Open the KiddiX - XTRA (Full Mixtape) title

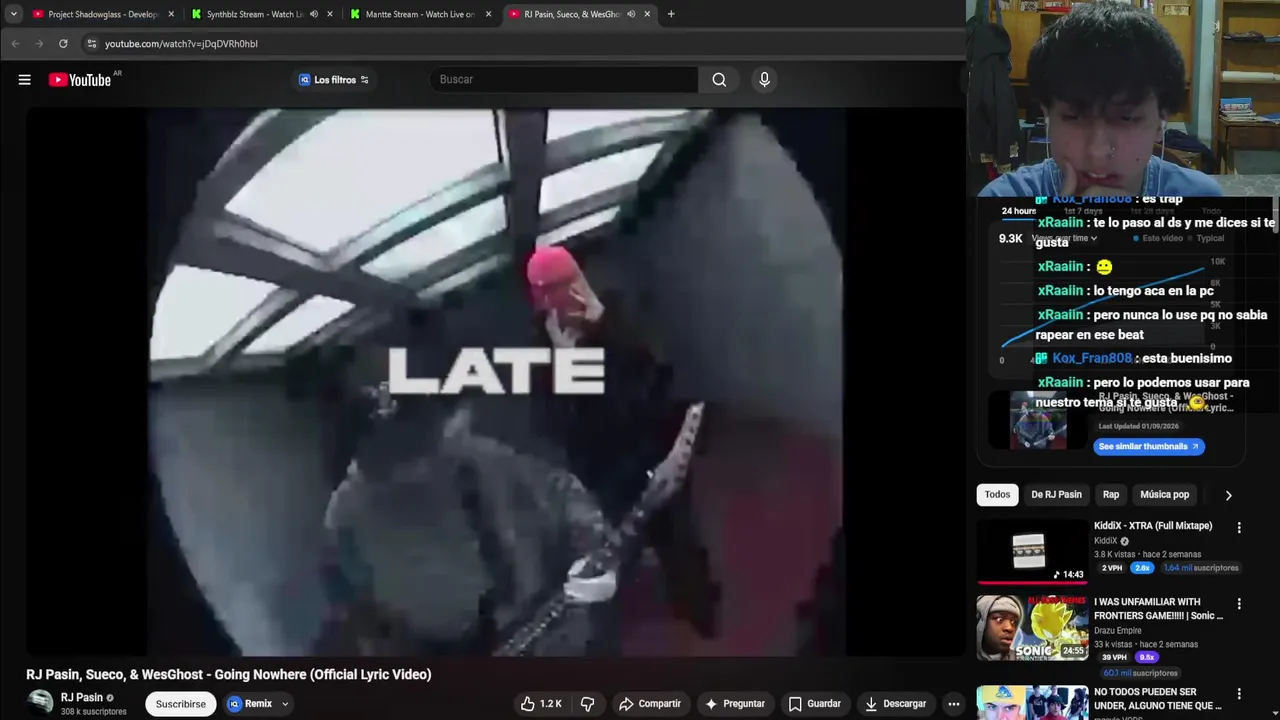coord(1153,526)
